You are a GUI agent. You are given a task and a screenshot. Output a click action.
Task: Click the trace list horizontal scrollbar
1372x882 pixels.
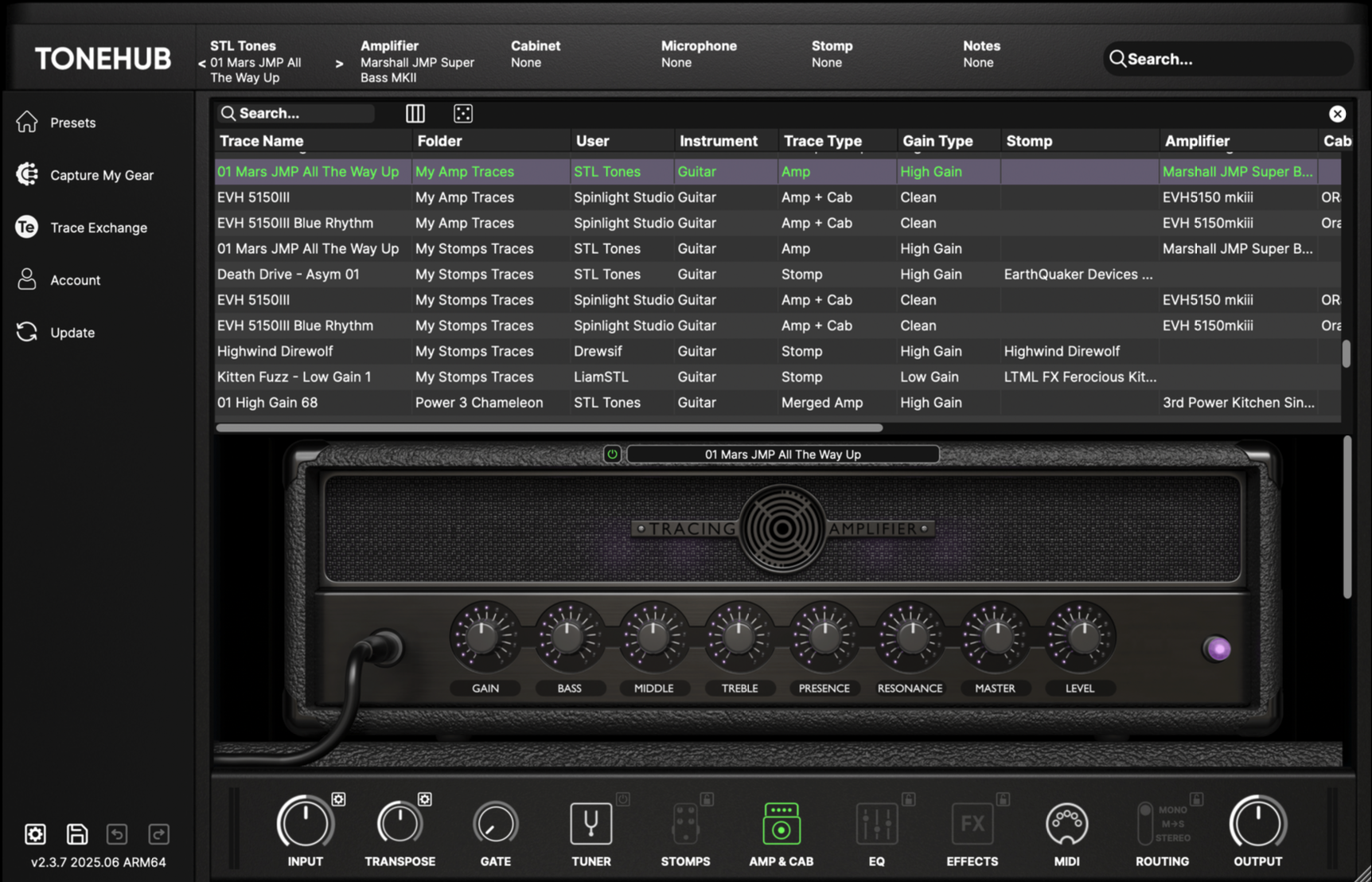[x=549, y=428]
